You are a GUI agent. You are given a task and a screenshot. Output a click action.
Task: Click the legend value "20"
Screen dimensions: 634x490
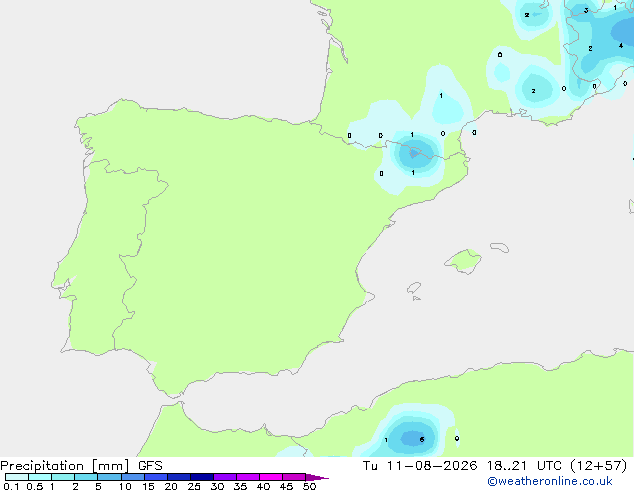171,486
